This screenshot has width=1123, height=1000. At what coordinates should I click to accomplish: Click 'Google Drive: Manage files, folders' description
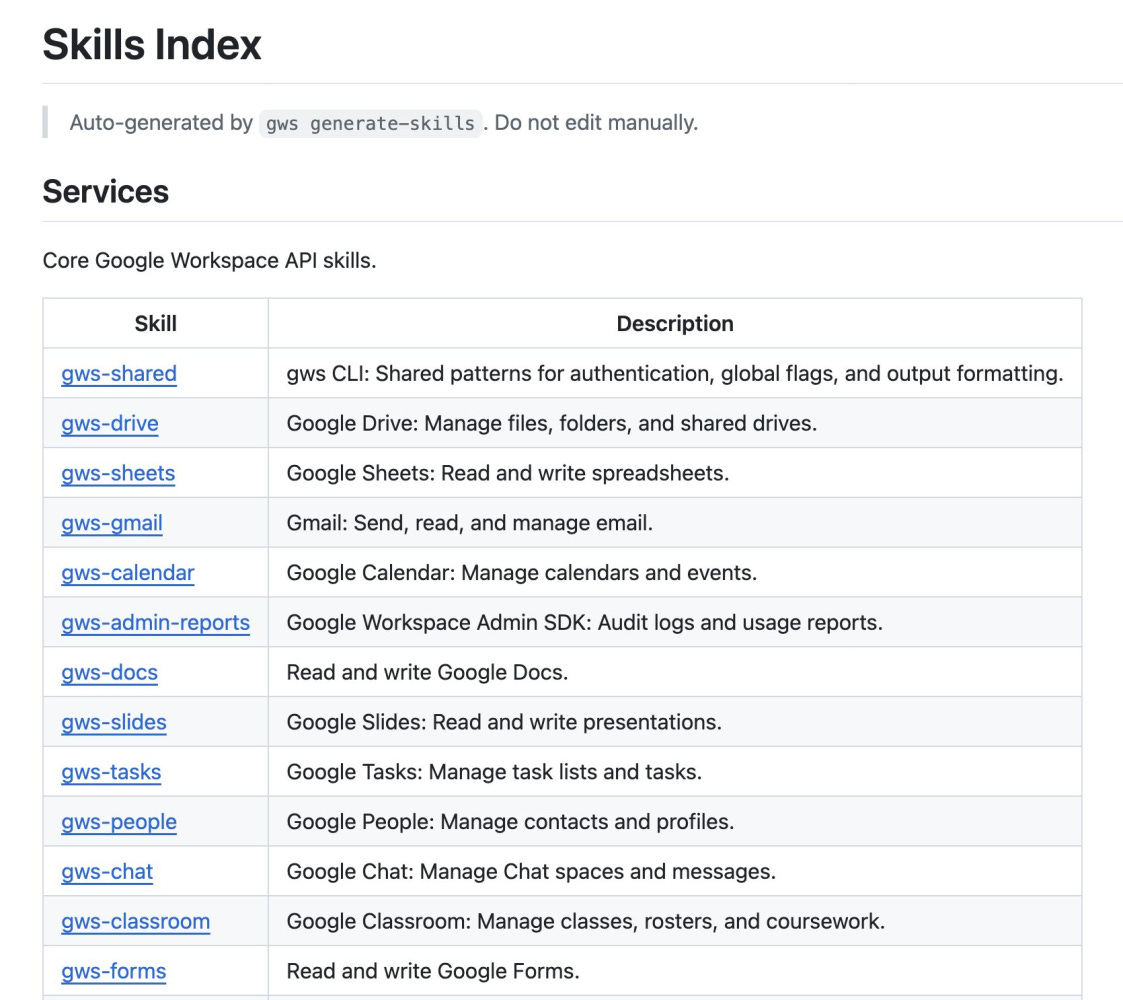click(x=551, y=423)
